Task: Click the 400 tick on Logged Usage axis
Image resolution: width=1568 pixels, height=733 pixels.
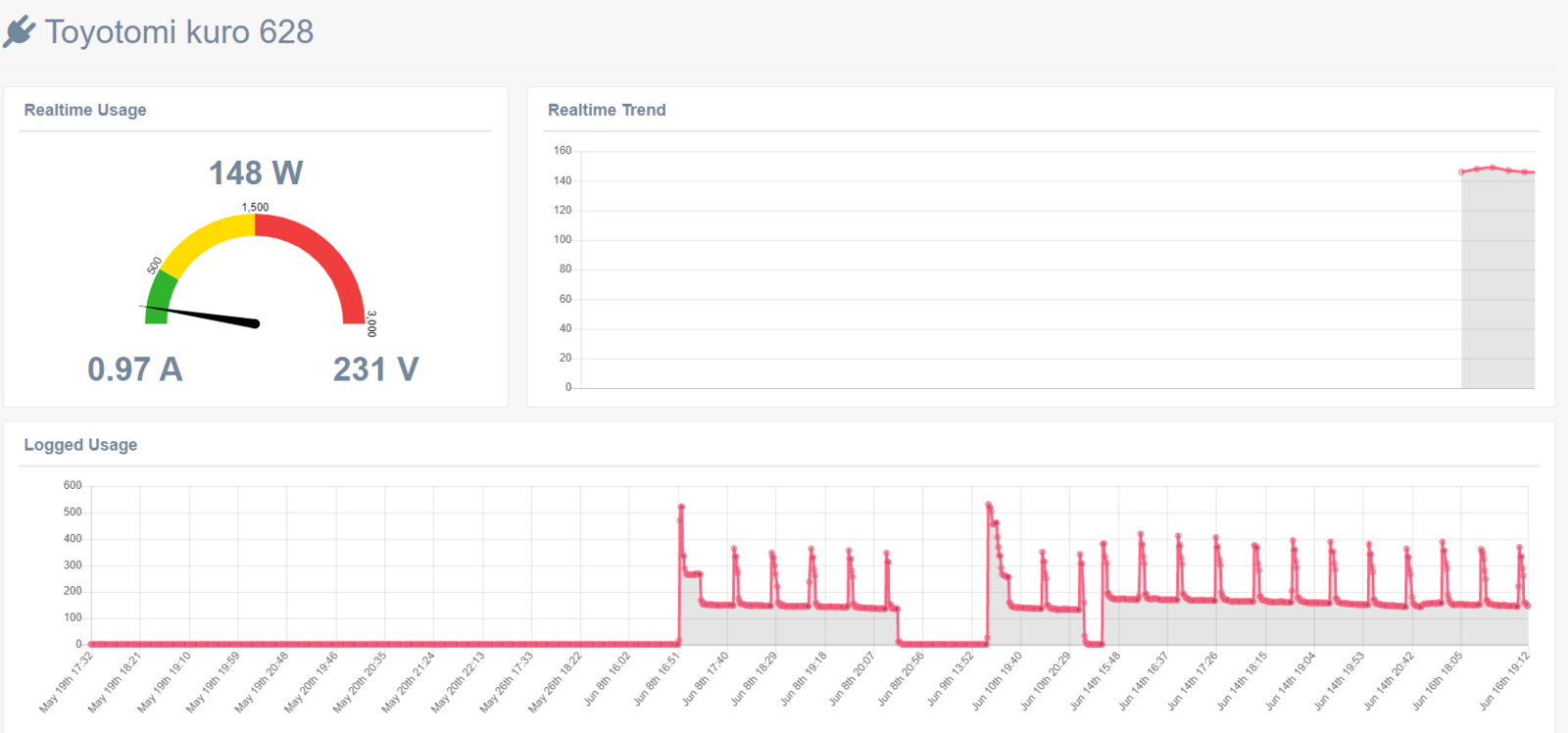Action: coord(73,538)
